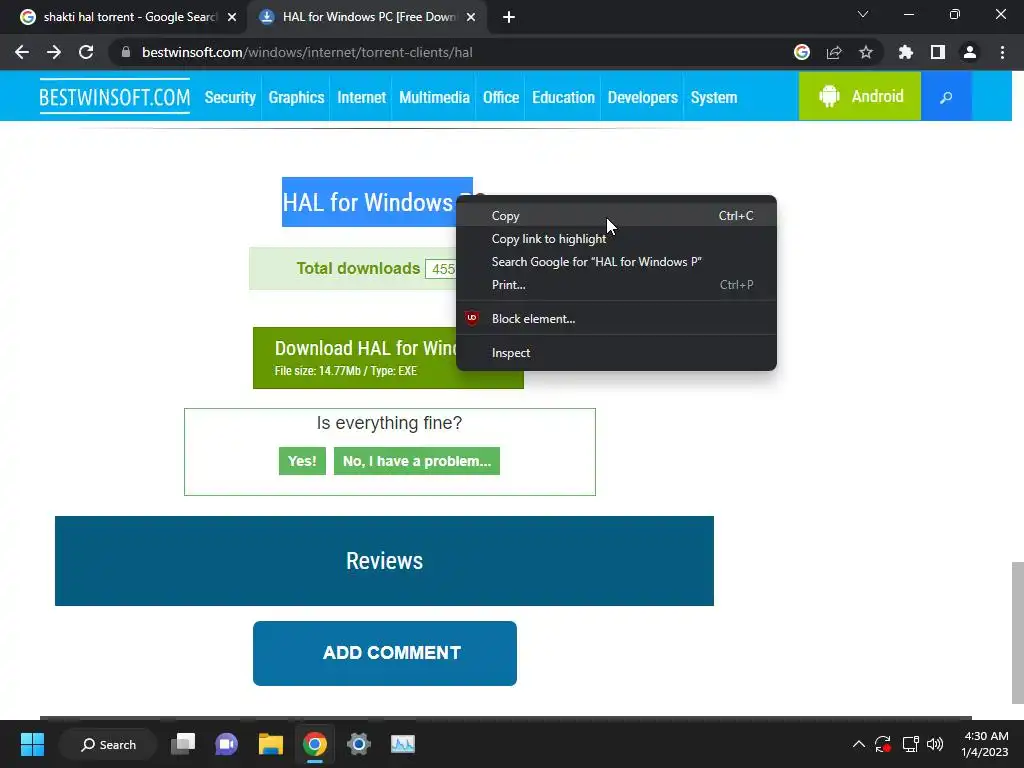Open the taskbar Search box
The width and height of the screenshot is (1024, 768).
[108, 744]
